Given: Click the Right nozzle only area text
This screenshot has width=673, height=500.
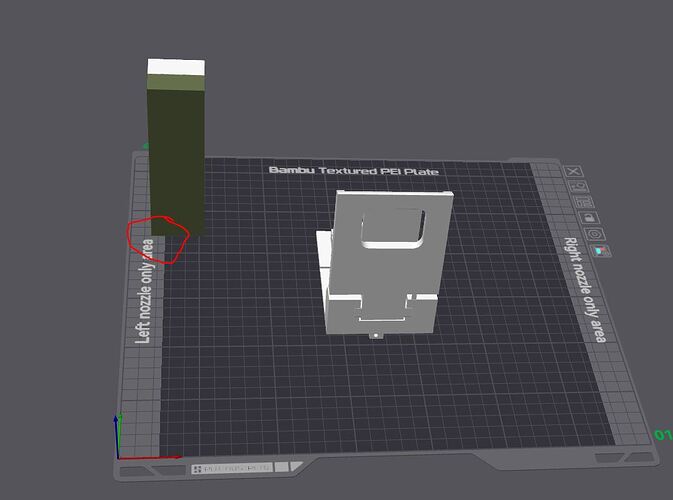Looking at the screenshot, I should (x=585, y=290).
